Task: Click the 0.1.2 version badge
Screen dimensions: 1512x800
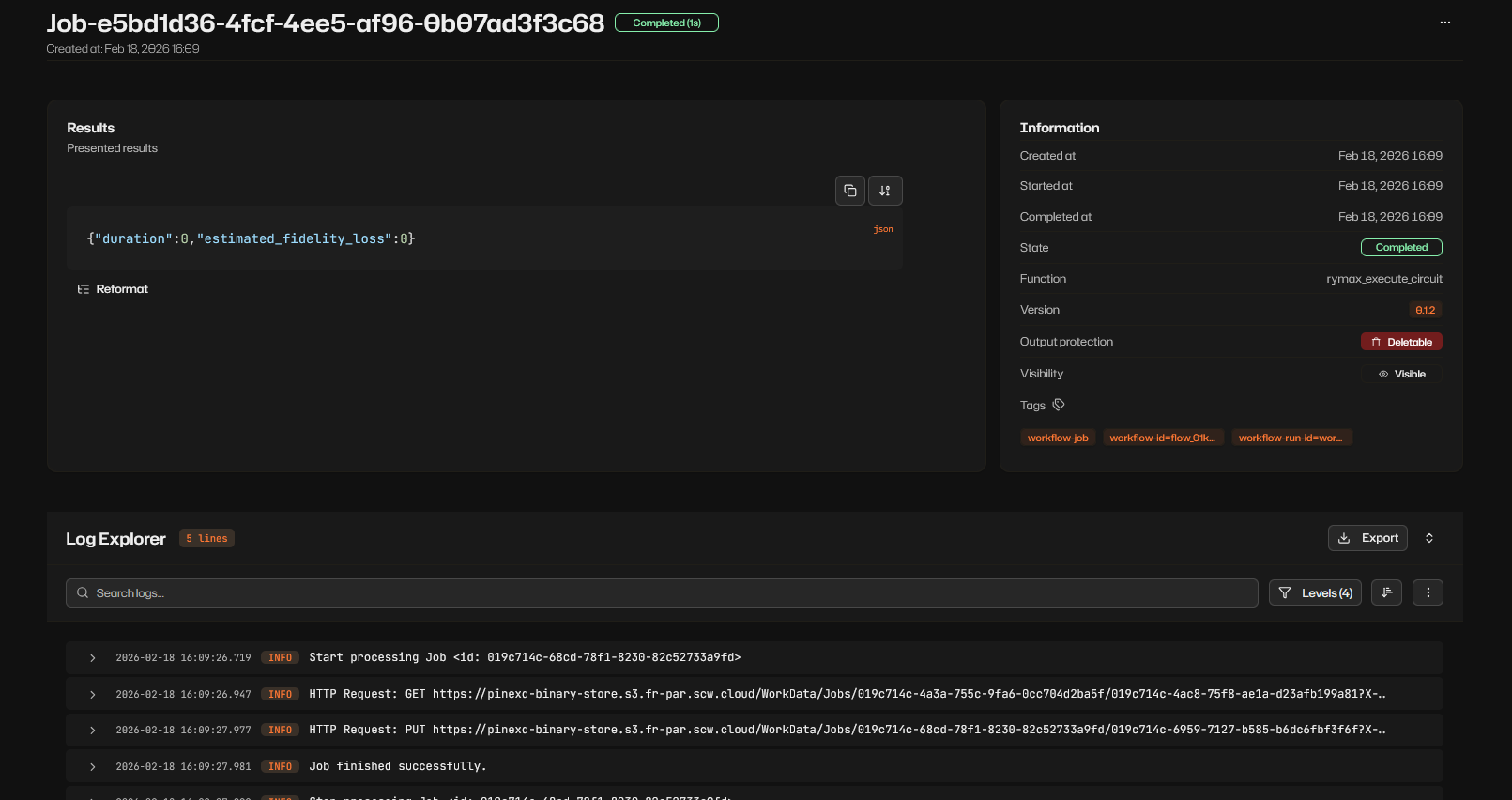Action: click(x=1425, y=310)
